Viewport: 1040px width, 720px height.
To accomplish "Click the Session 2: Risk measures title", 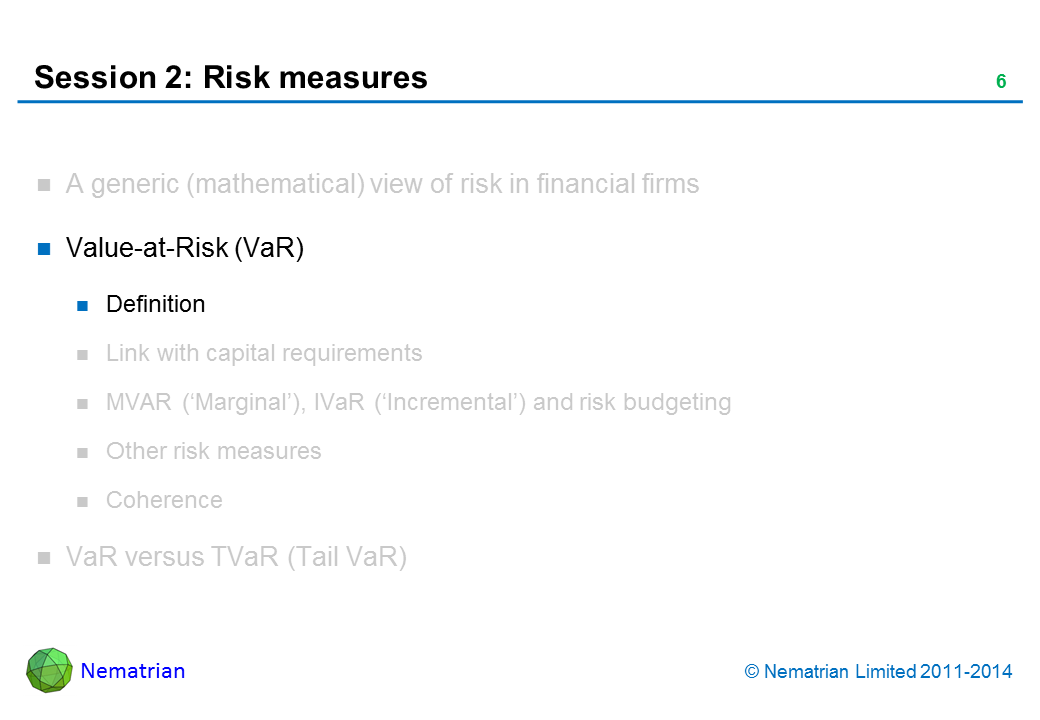I will coord(231,77).
